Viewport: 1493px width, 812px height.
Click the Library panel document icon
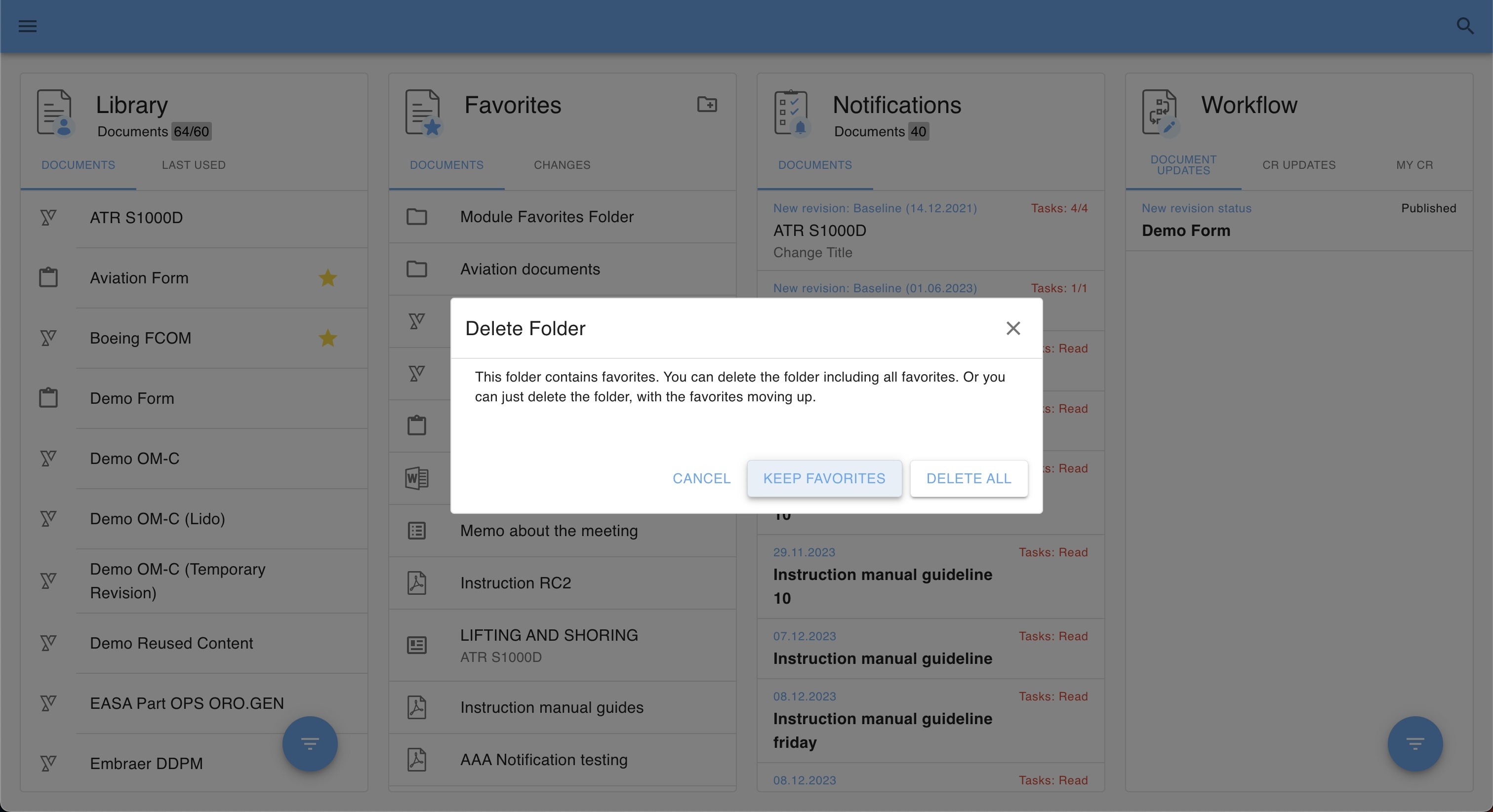click(55, 113)
